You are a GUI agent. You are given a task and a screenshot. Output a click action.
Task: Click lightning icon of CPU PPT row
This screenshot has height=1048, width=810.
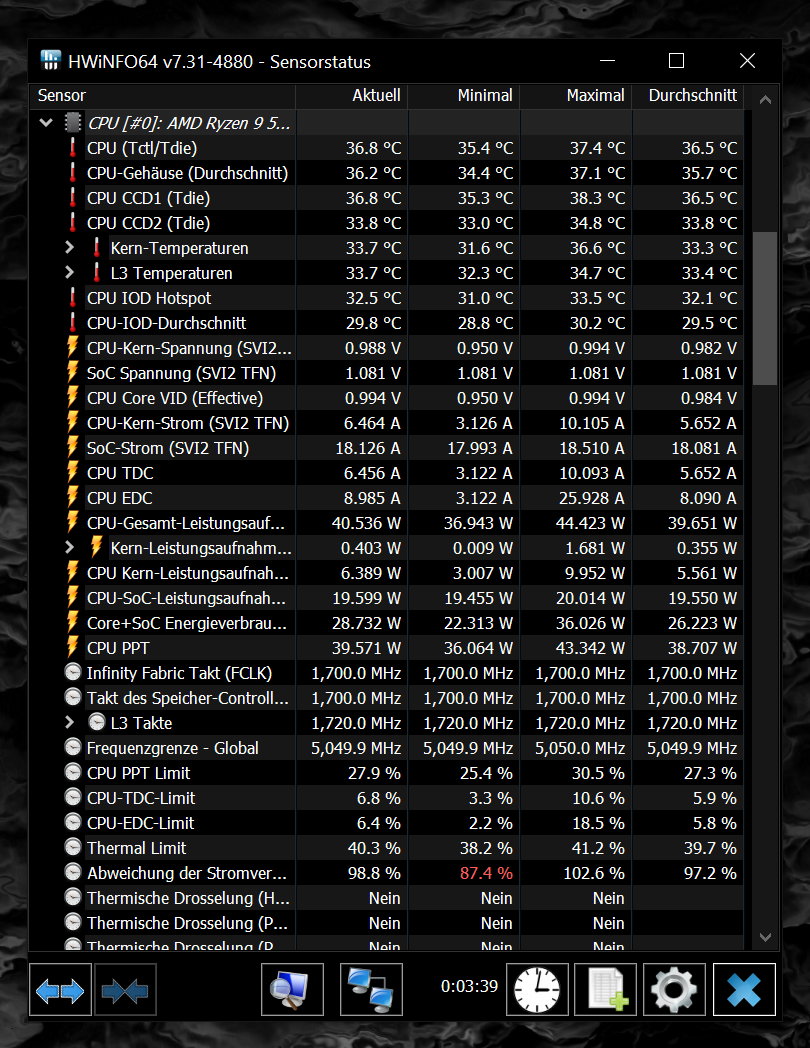pyautogui.click(x=73, y=648)
